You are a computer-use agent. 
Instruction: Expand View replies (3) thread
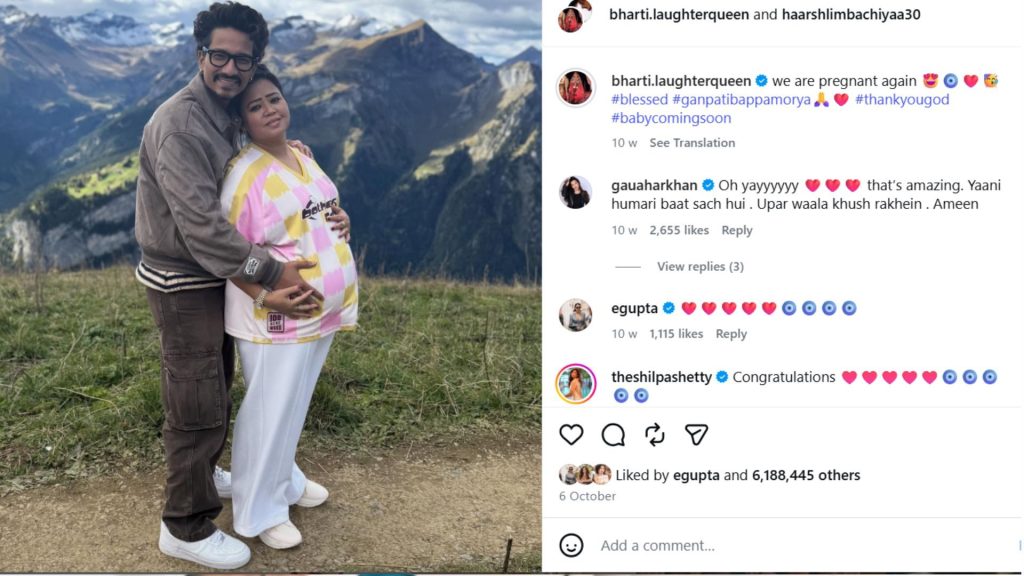[700, 266]
